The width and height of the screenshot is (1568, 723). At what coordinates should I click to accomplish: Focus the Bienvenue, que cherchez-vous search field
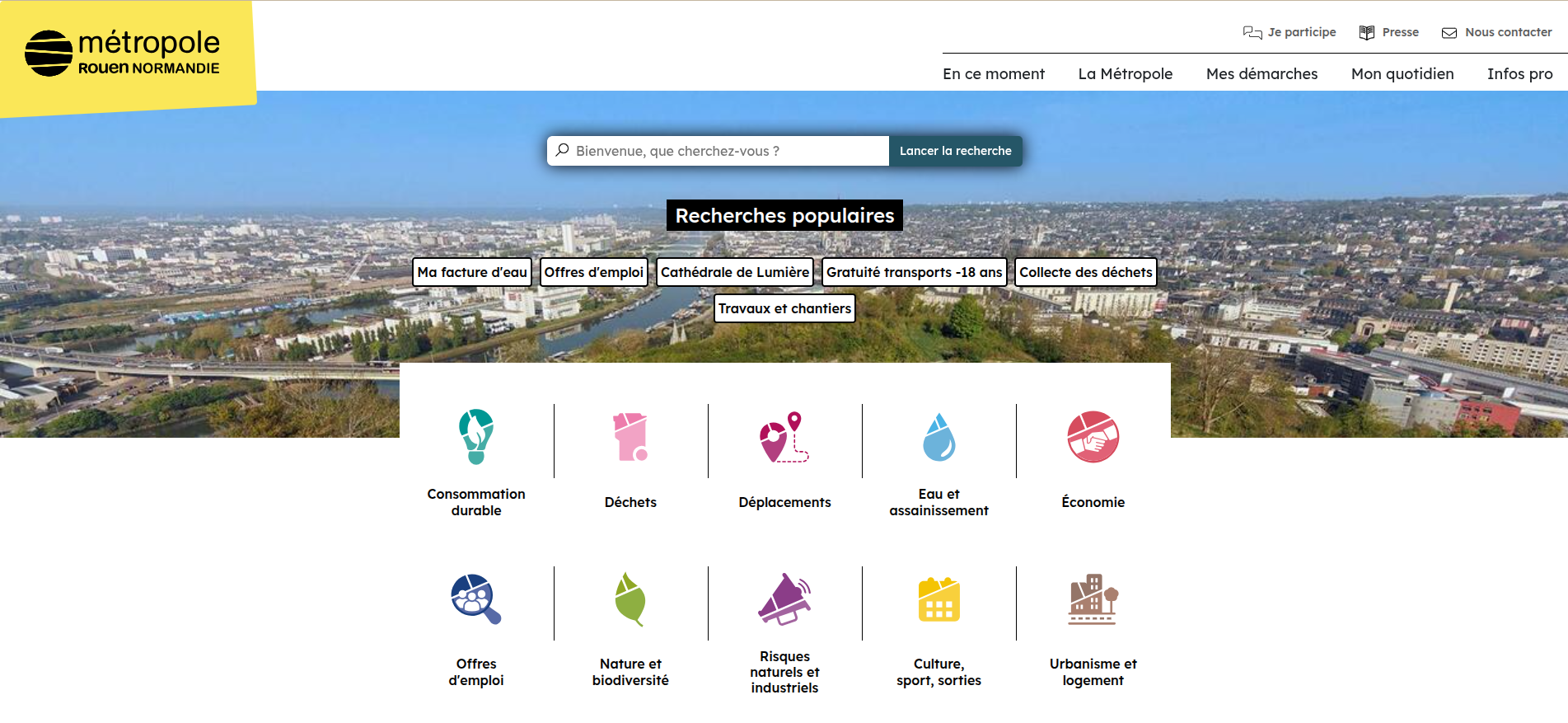(725, 151)
